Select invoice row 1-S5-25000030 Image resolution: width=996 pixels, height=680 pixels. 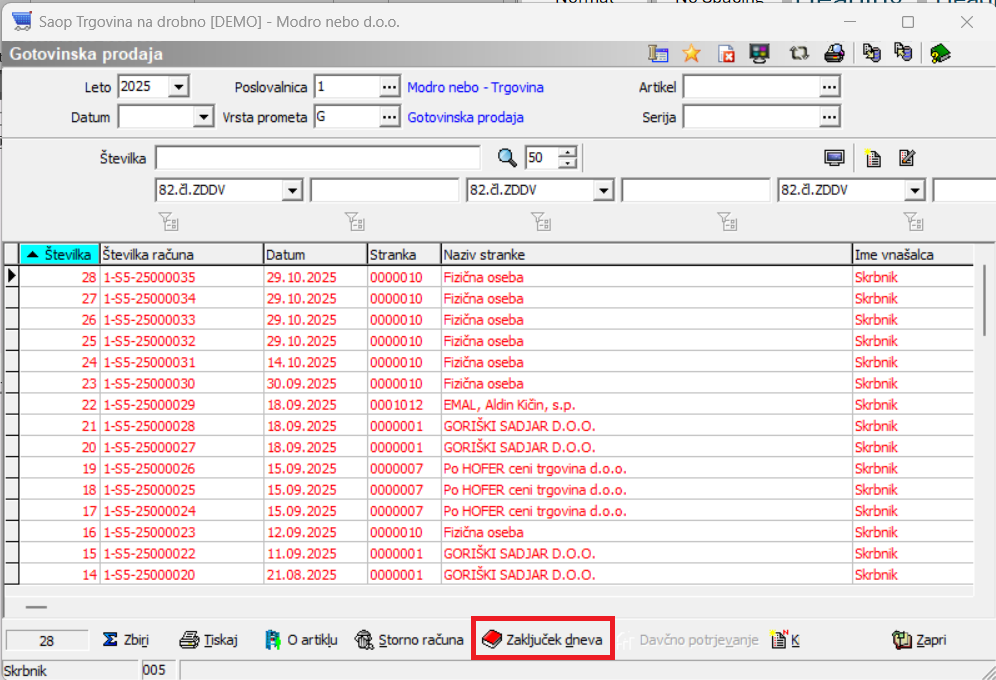click(x=497, y=383)
